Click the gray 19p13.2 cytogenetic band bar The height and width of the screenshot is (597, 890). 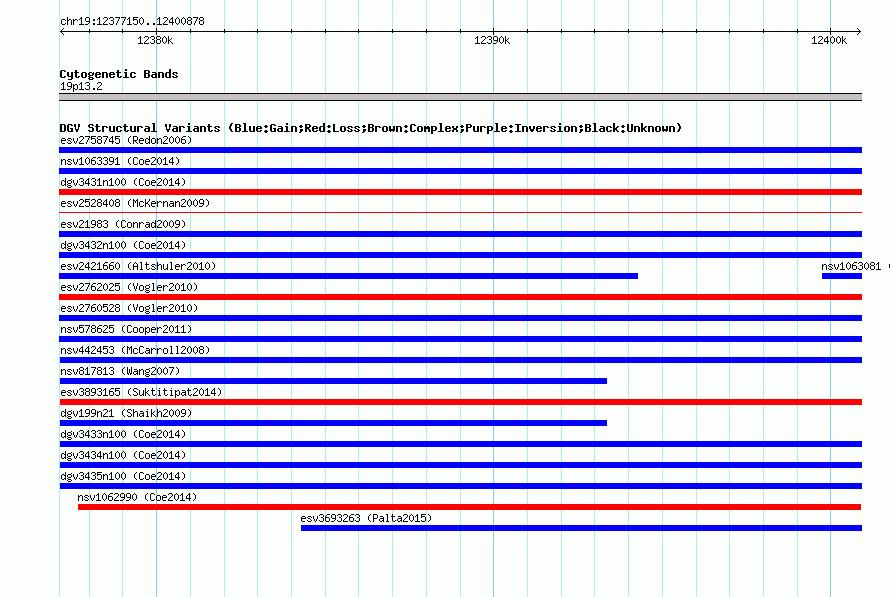coord(460,97)
